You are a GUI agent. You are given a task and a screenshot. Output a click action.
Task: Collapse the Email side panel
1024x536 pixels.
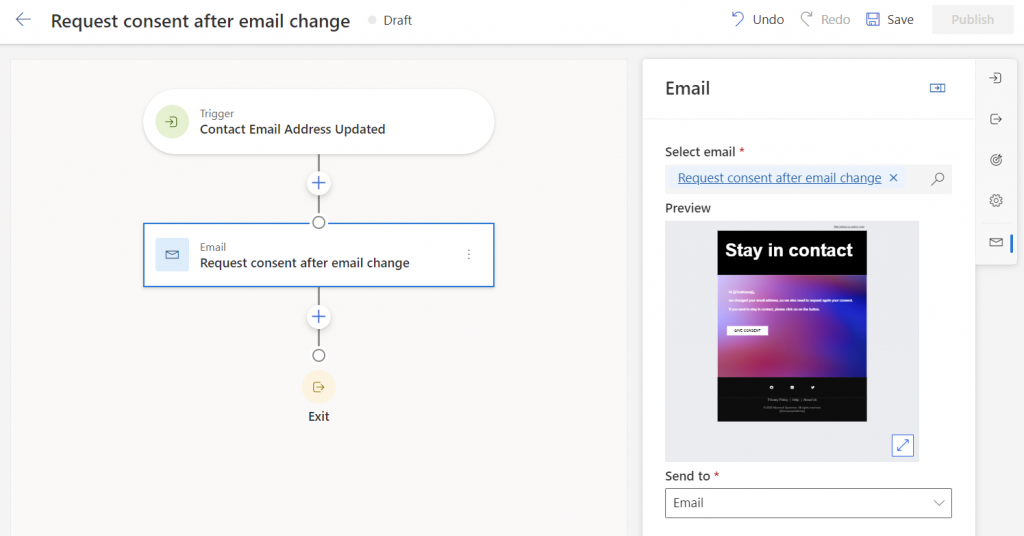[x=937, y=88]
